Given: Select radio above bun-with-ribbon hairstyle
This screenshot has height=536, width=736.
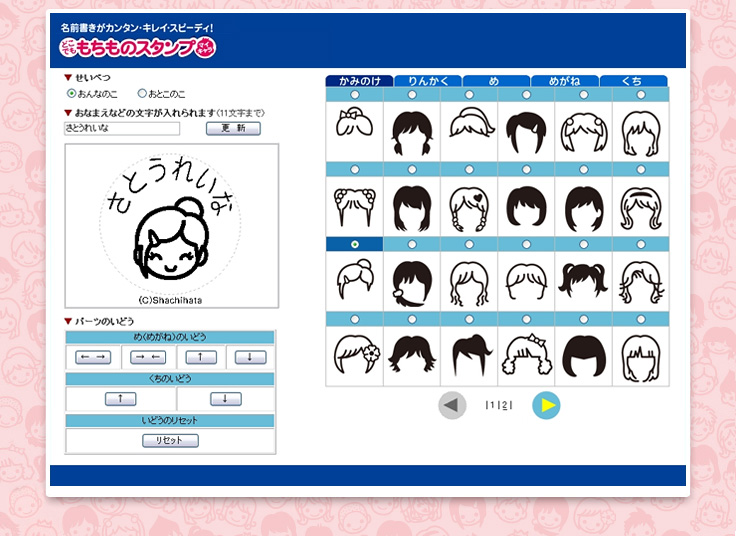Looking at the screenshot, I should 355,95.
